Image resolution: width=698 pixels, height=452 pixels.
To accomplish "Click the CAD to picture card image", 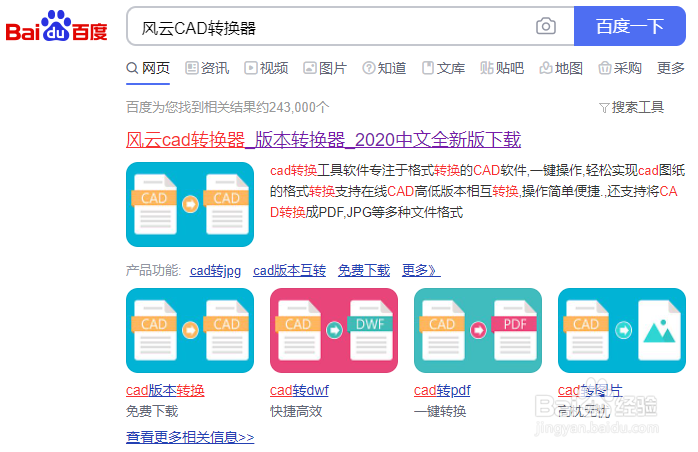I will pyautogui.click(x=622, y=330).
